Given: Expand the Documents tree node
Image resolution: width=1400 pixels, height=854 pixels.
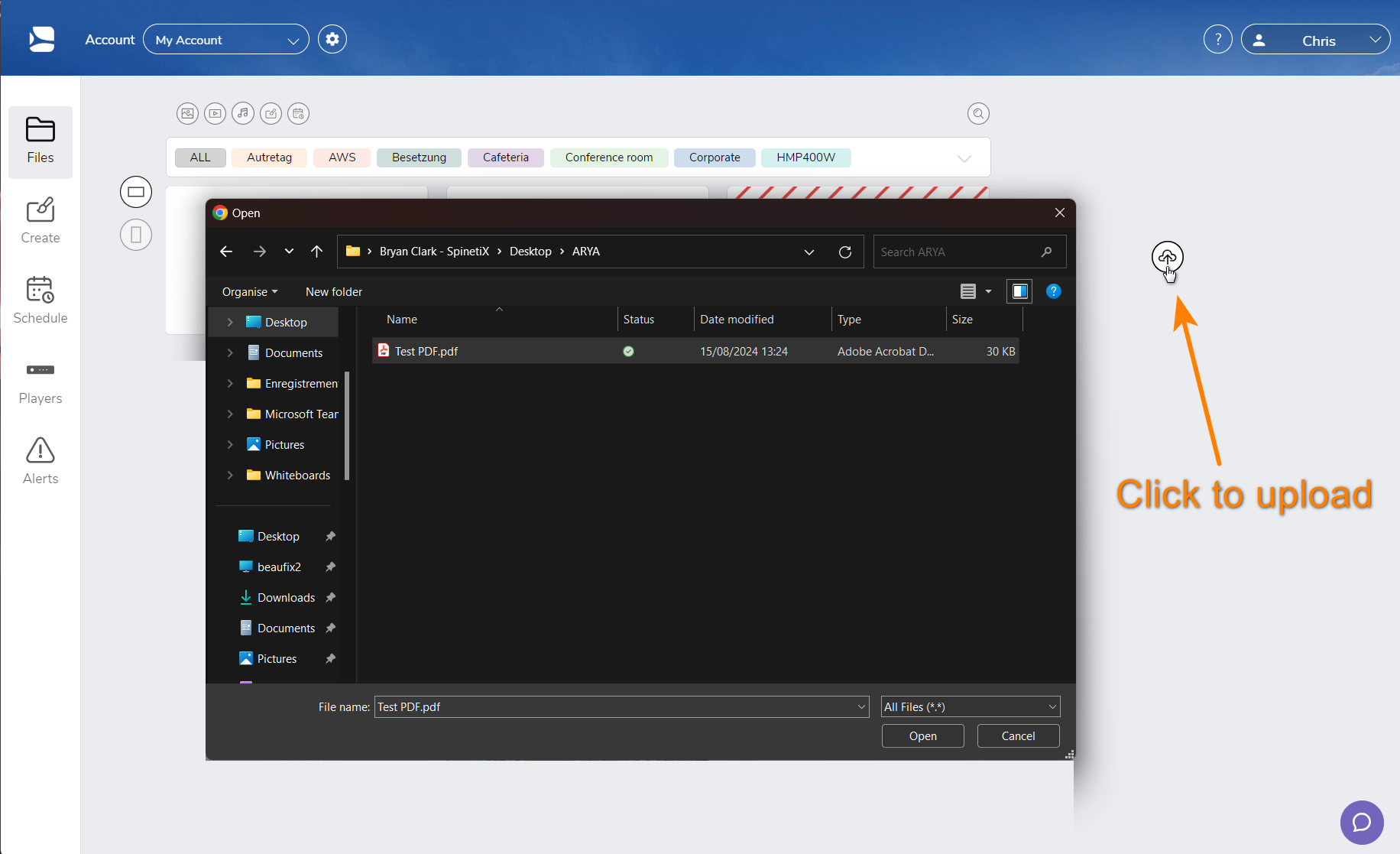Looking at the screenshot, I should [x=230, y=353].
